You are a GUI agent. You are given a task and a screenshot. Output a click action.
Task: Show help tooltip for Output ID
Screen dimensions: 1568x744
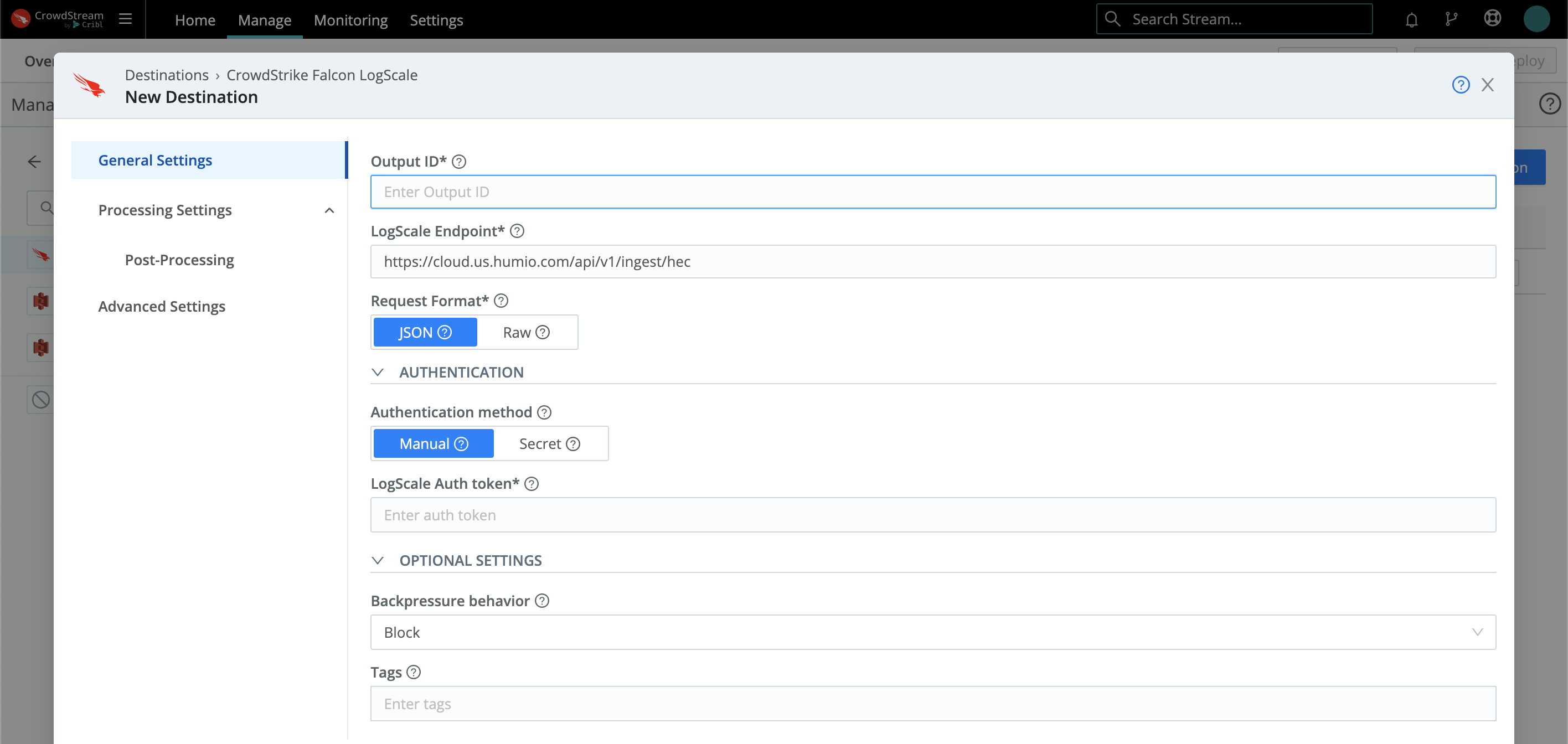(460, 162)
